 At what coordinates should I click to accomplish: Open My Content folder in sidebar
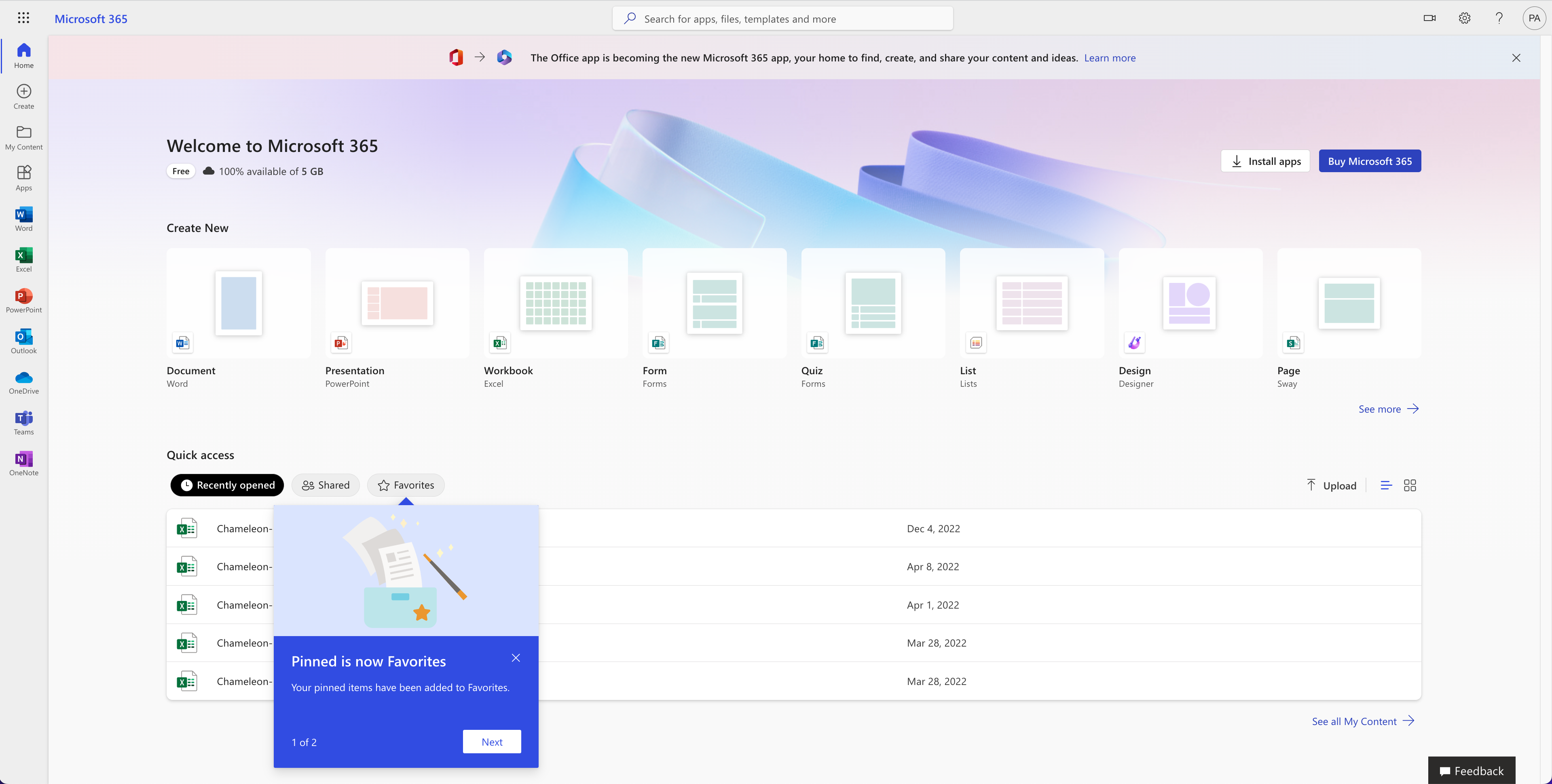pos(23,137)
